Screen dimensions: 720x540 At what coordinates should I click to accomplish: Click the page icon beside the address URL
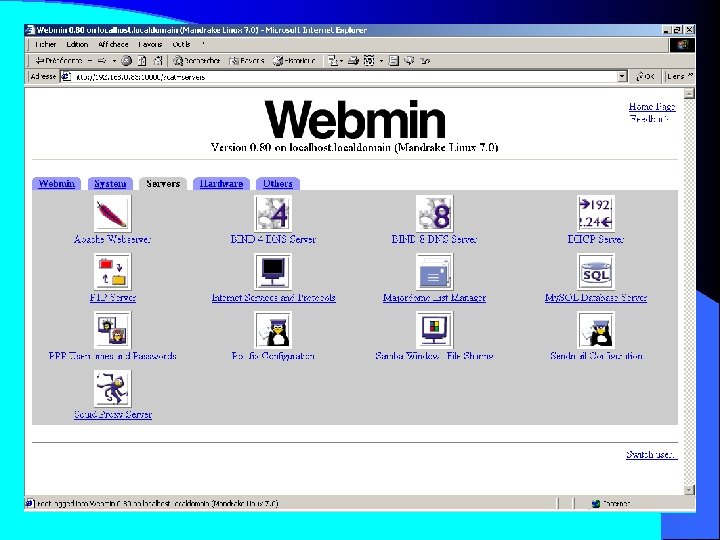66,77
